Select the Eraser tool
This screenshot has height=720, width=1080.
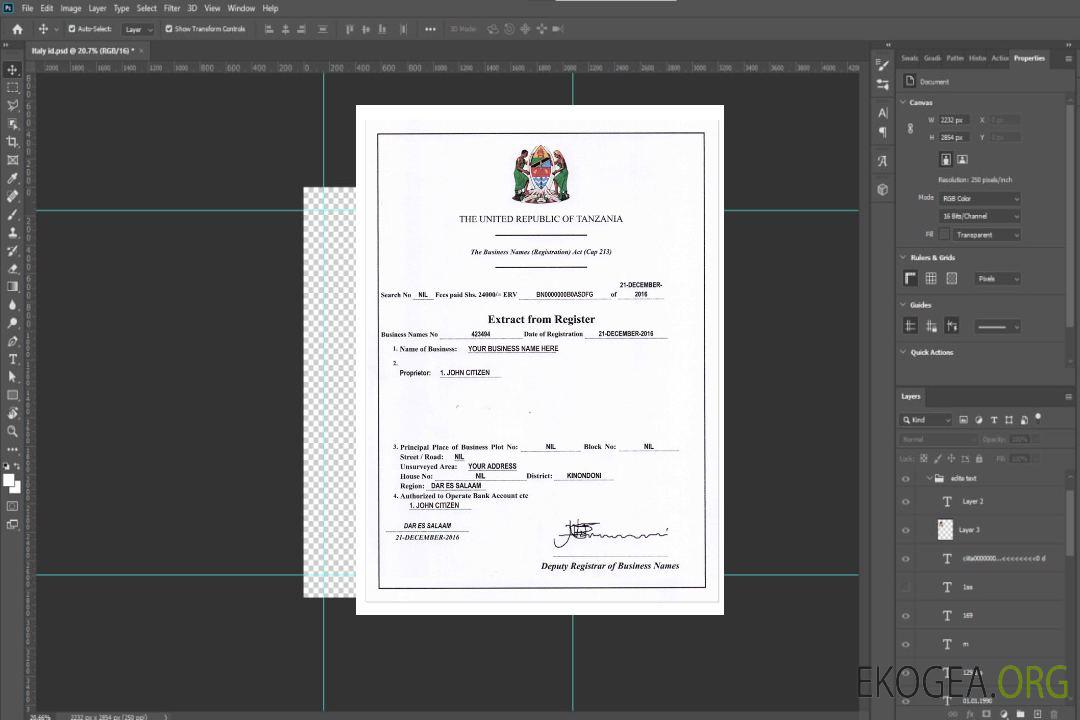point(12,269)
